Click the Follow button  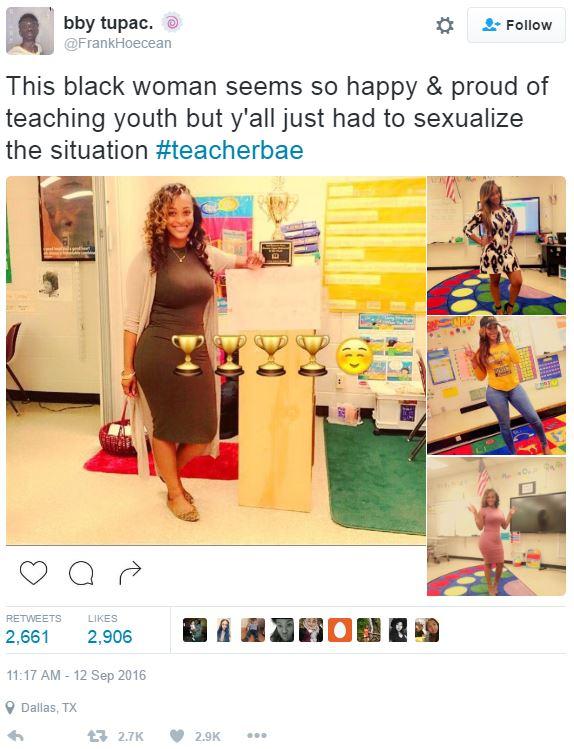(x=516, y=25)
